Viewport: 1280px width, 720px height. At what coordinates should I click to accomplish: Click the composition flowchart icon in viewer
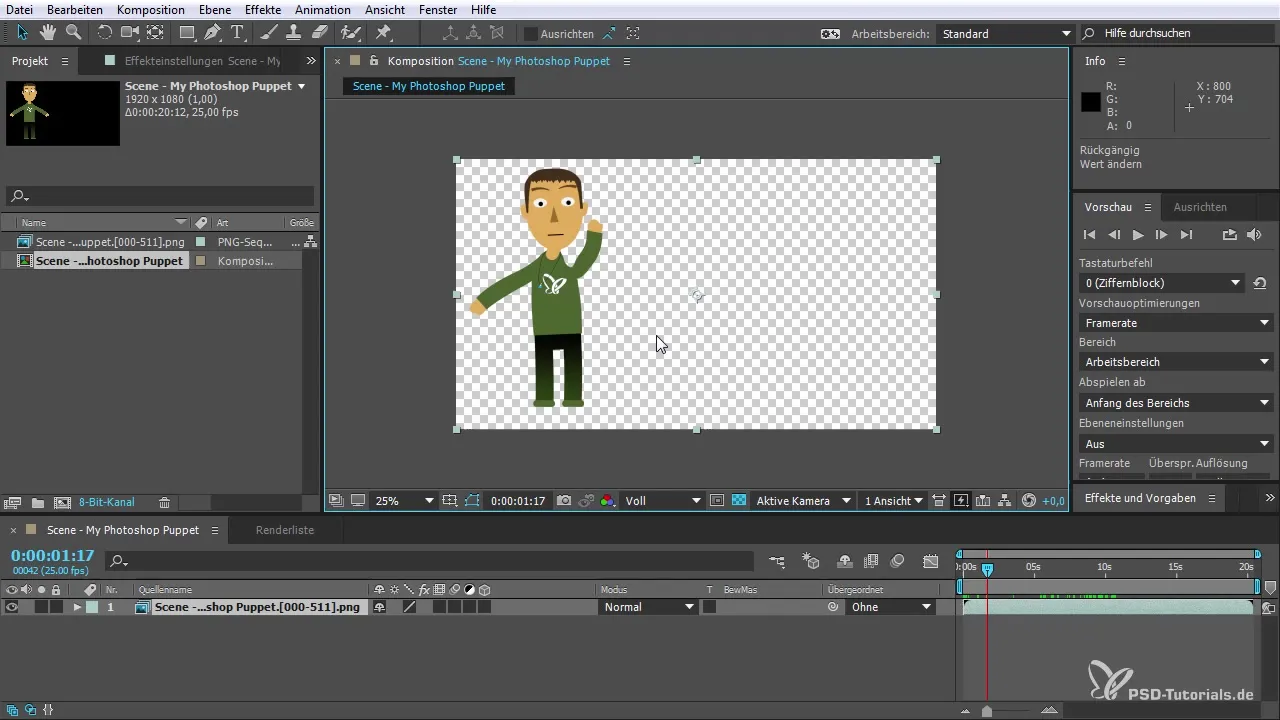[x=1004, y=500]
